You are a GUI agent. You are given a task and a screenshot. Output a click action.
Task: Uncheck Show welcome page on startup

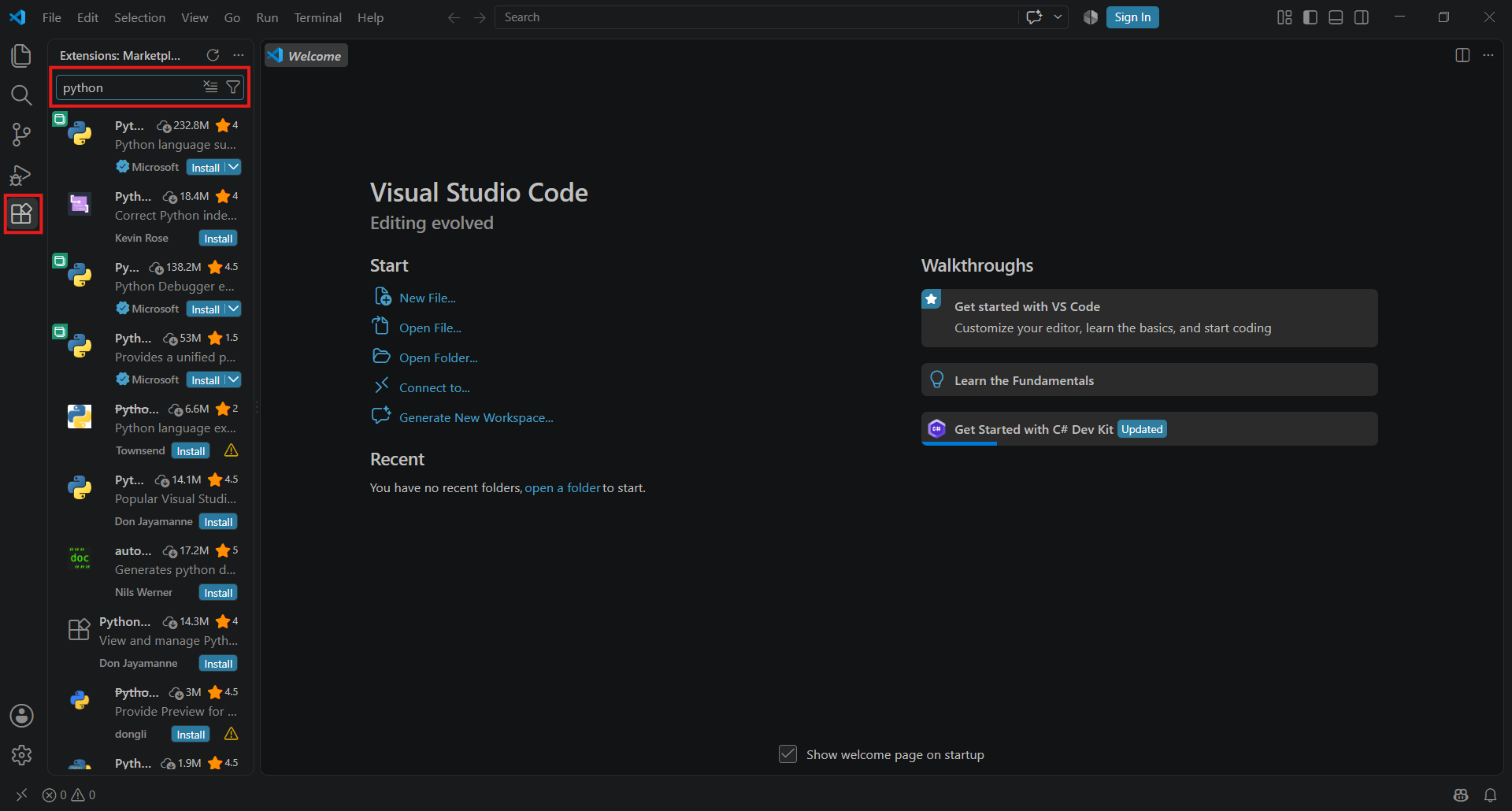787,754
